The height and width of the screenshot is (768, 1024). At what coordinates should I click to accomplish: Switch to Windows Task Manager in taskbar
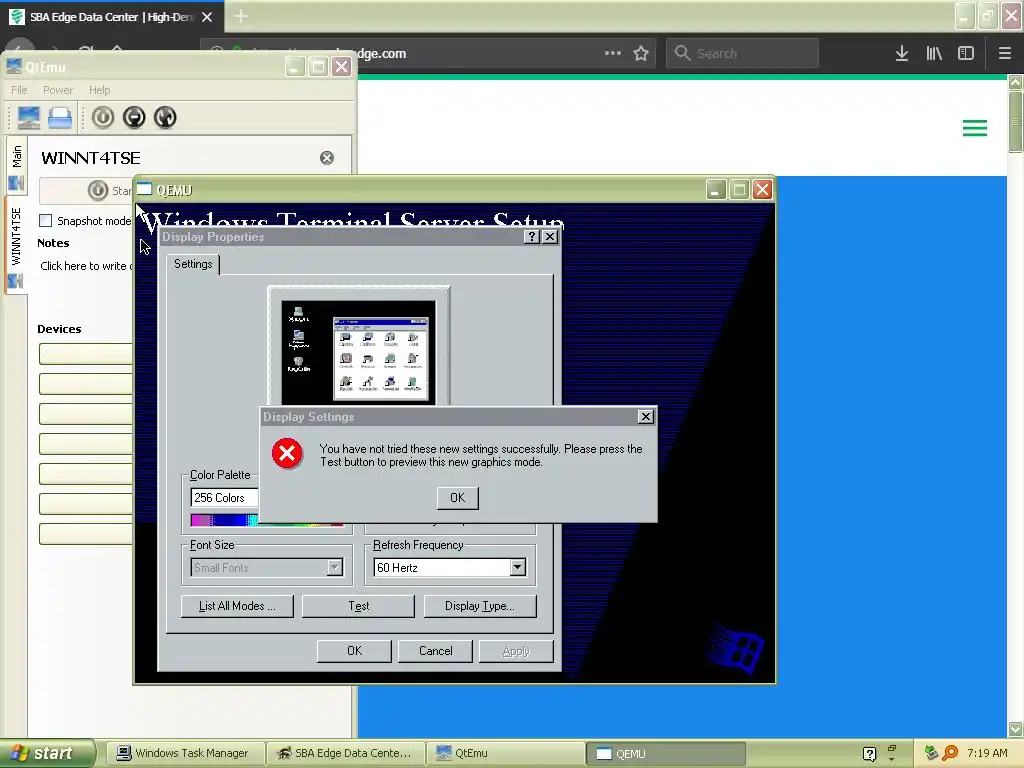[x=185, y=753]
